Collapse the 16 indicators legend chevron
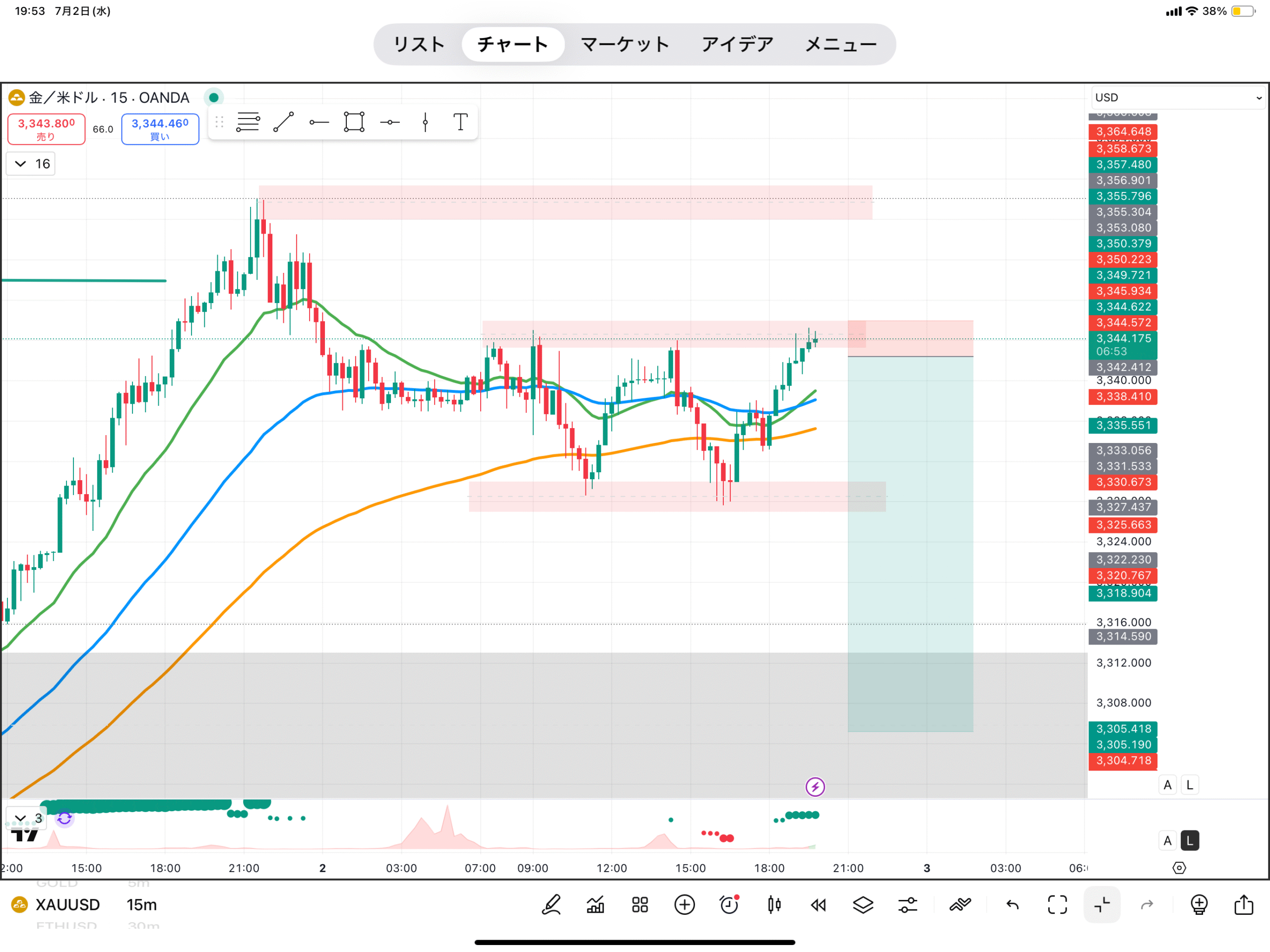The width and height of the screenshot is (1270, 952). tap(21, 164)
